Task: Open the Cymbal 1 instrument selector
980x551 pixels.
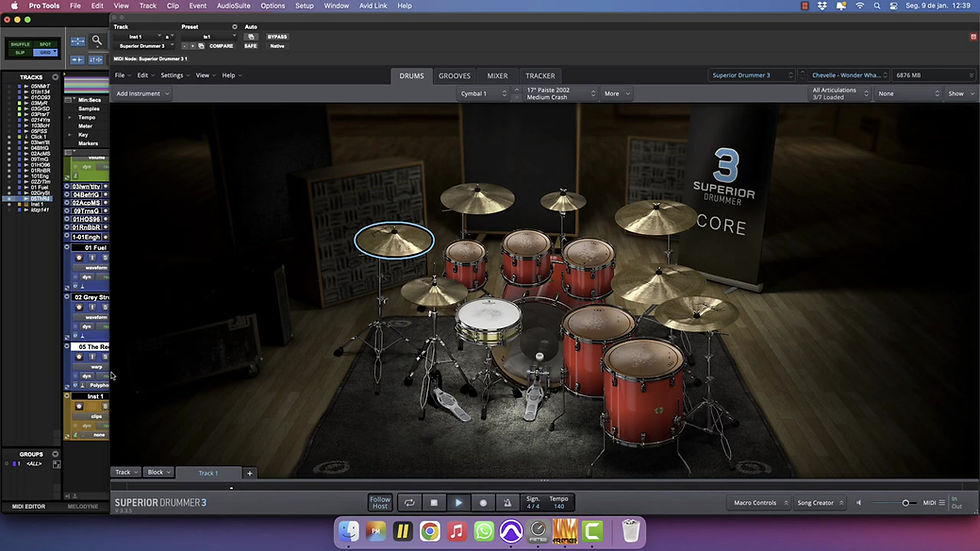Action: (x=483, y=94)
